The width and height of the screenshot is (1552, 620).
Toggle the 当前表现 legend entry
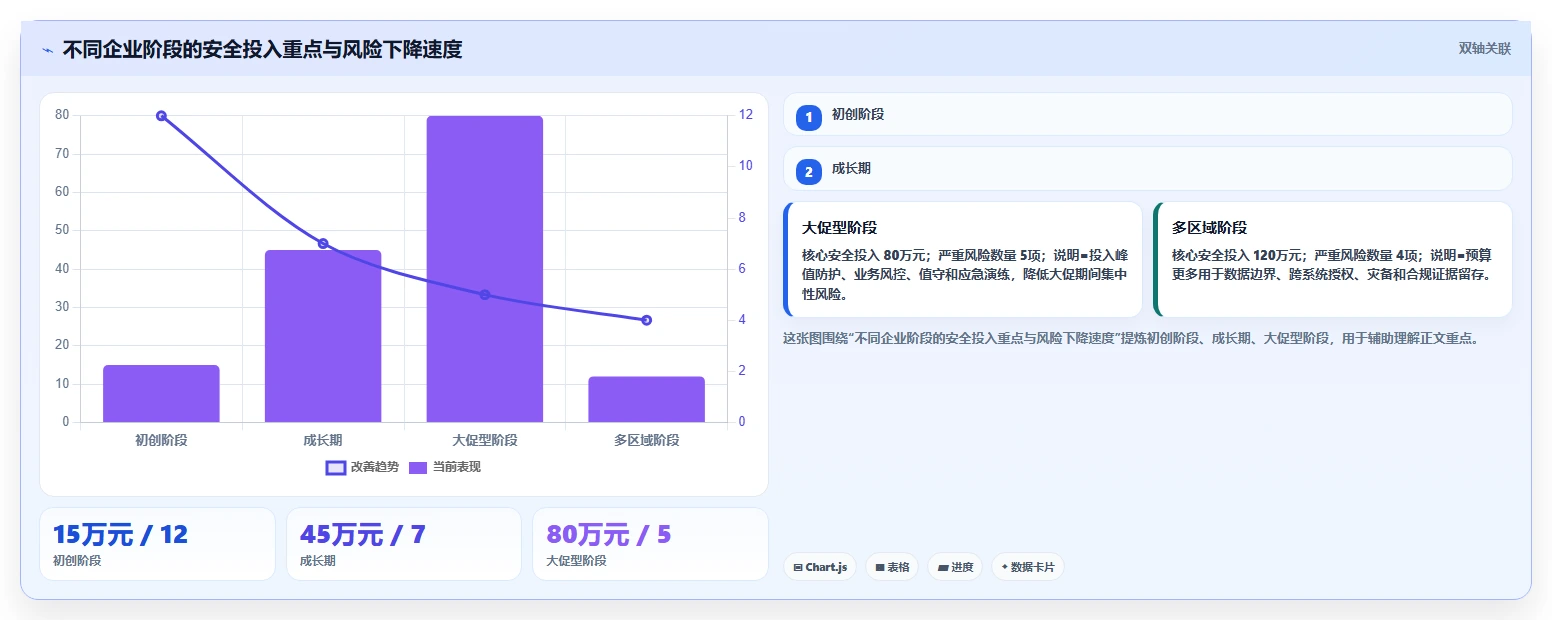[446, 467]
